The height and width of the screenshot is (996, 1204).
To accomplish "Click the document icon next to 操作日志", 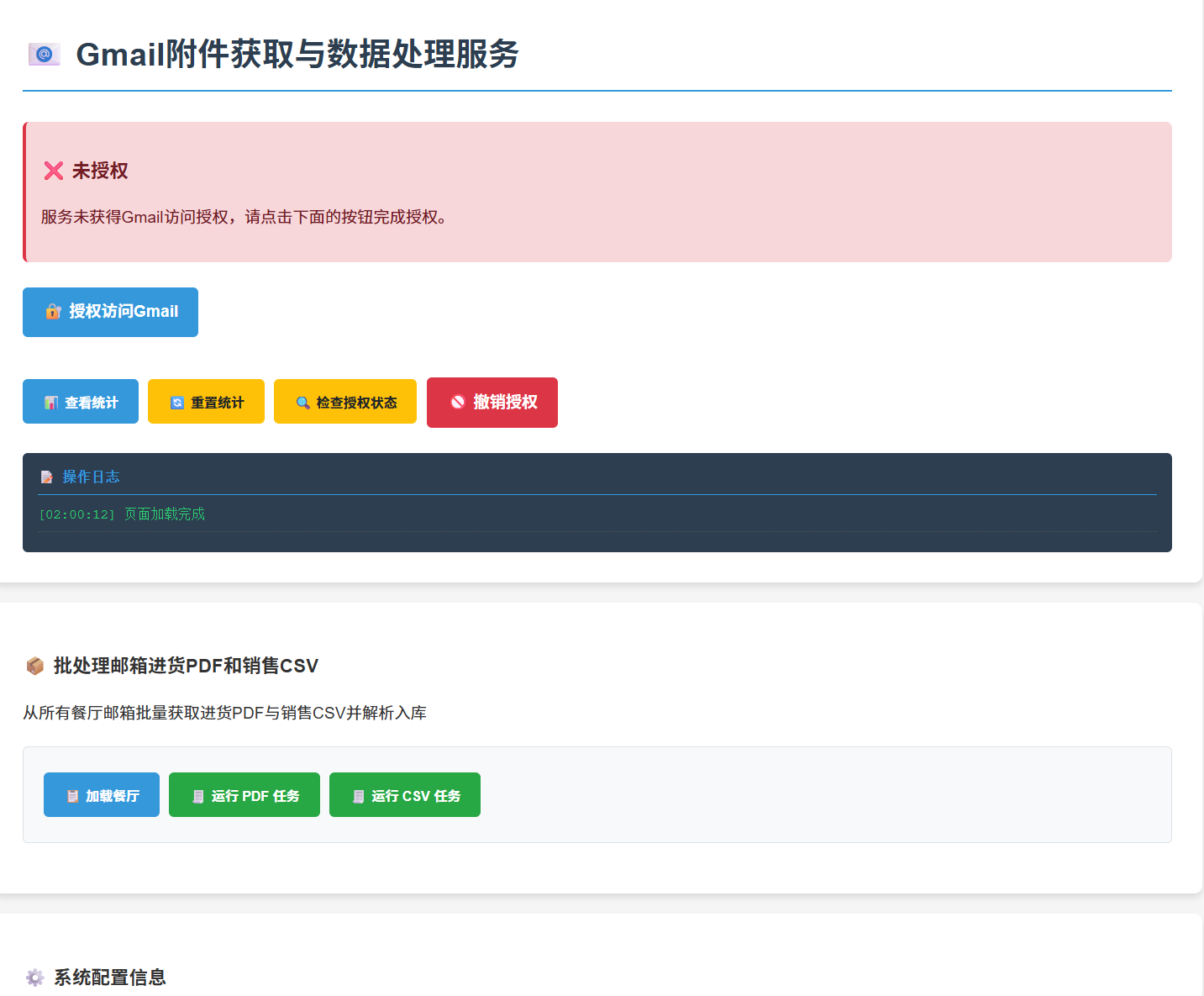I will [47, 477].
